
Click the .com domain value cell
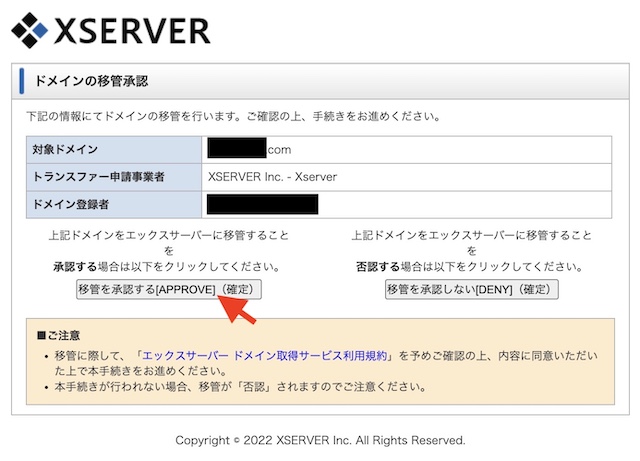coord(407,149)
